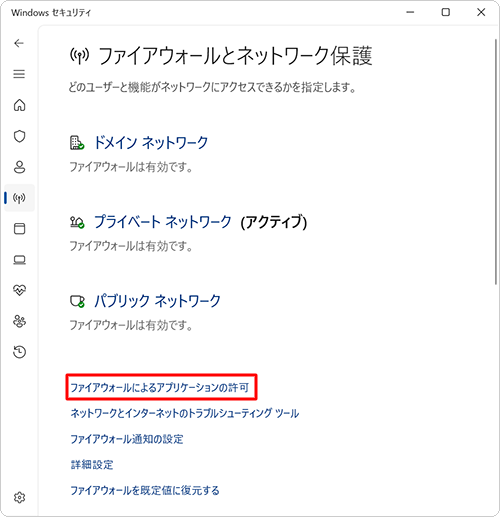Open Device security laptop icon
The image size is (500, 517).
[x=19, y=260]
